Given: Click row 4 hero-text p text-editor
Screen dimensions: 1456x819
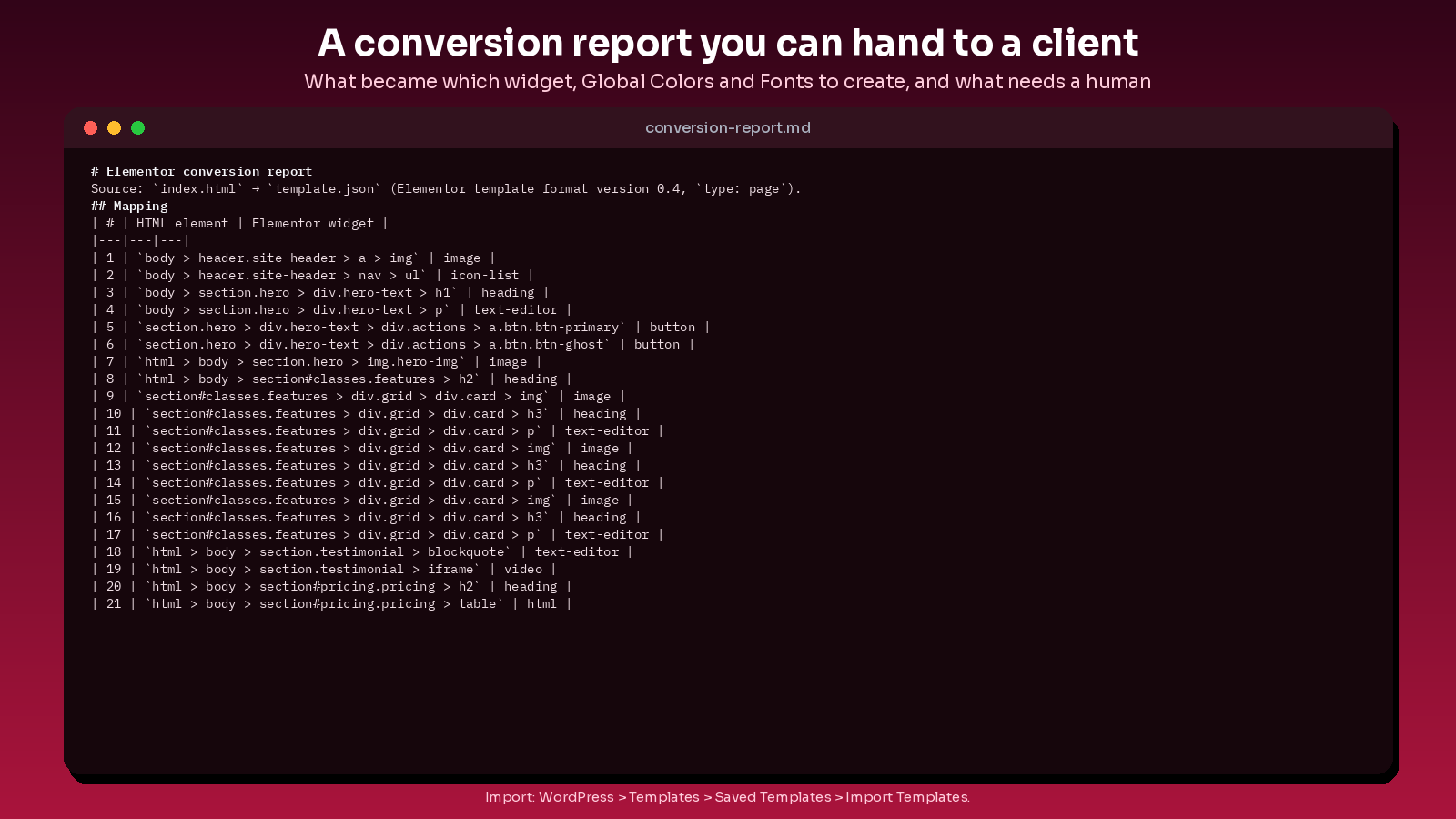Looking at the screenshot, I should point(331,309).
